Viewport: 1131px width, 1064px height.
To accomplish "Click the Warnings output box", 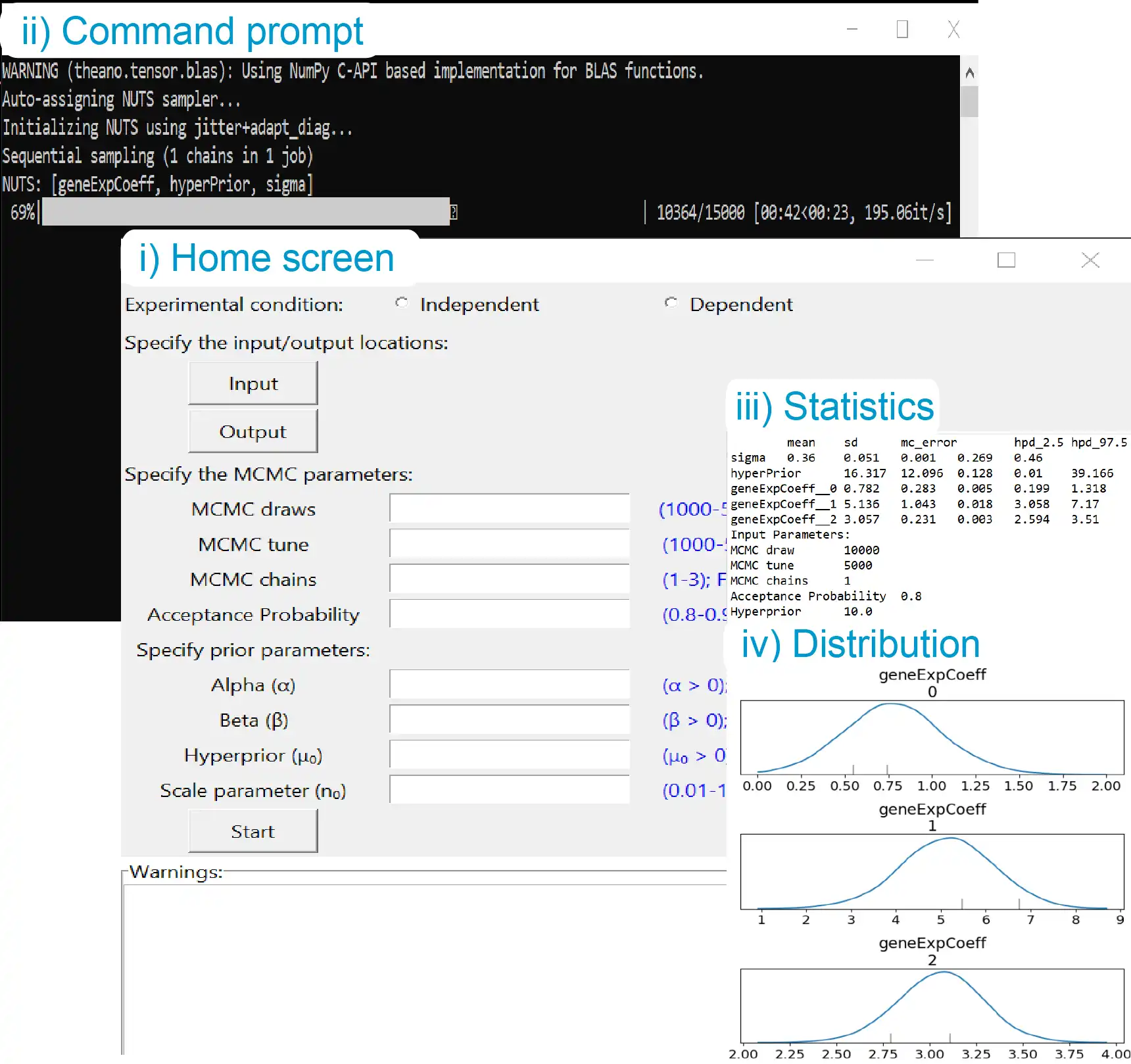I will point(425,968).
